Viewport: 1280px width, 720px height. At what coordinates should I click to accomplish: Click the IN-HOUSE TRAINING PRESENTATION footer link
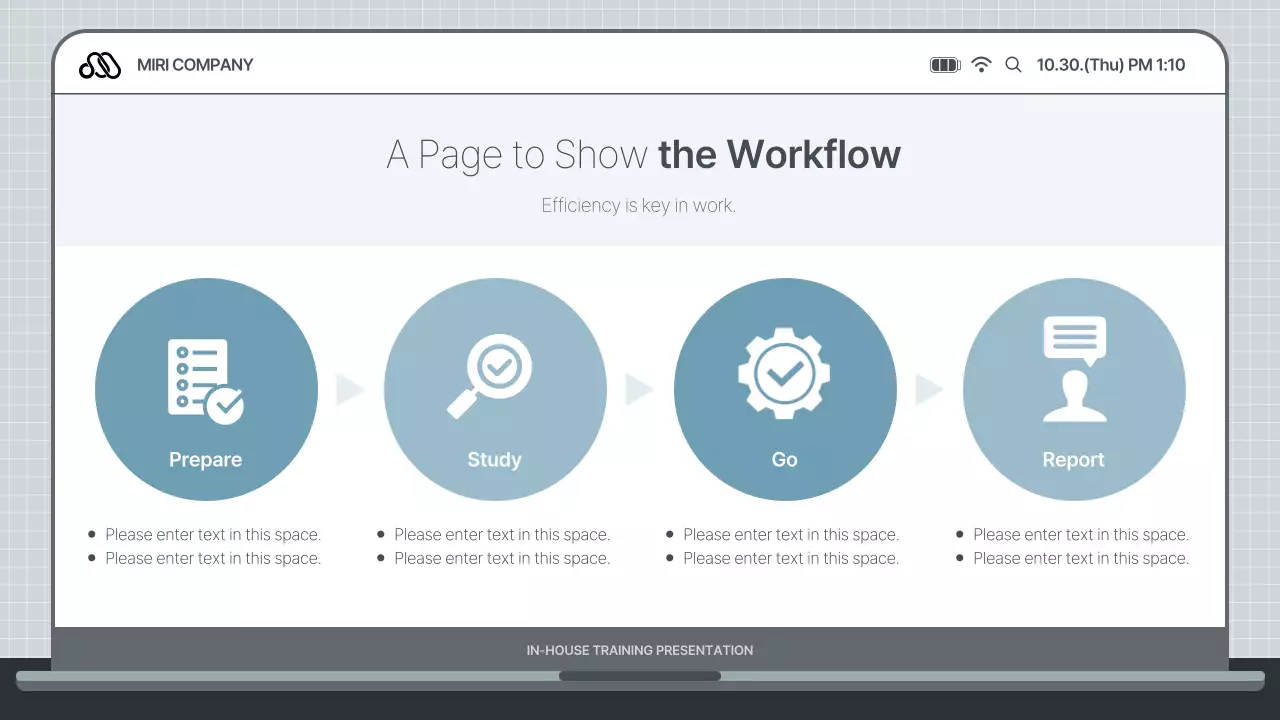[639, 650]
